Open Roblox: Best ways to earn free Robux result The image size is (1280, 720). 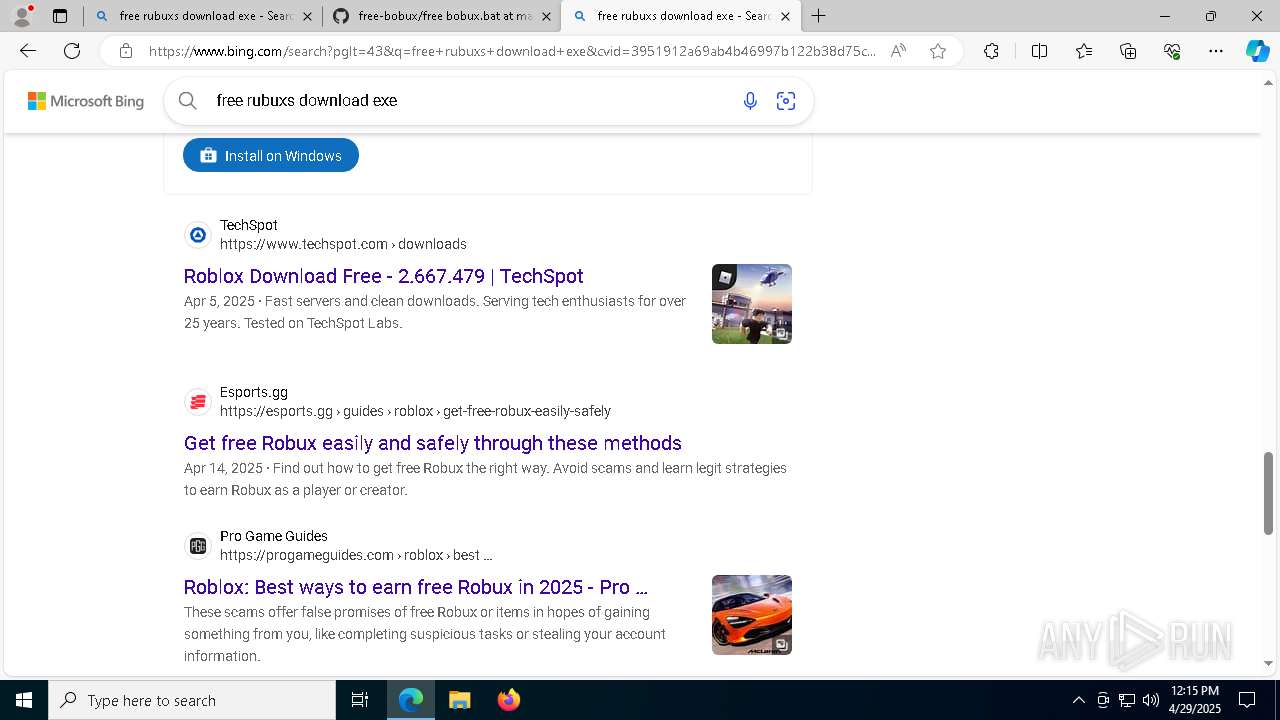[x=415, y=587]
